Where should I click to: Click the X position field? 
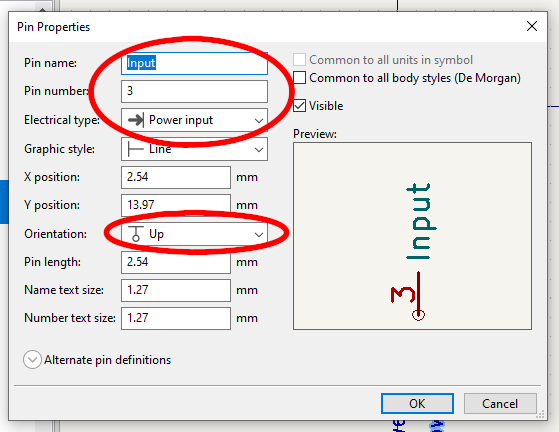click(x=176, y=177)
